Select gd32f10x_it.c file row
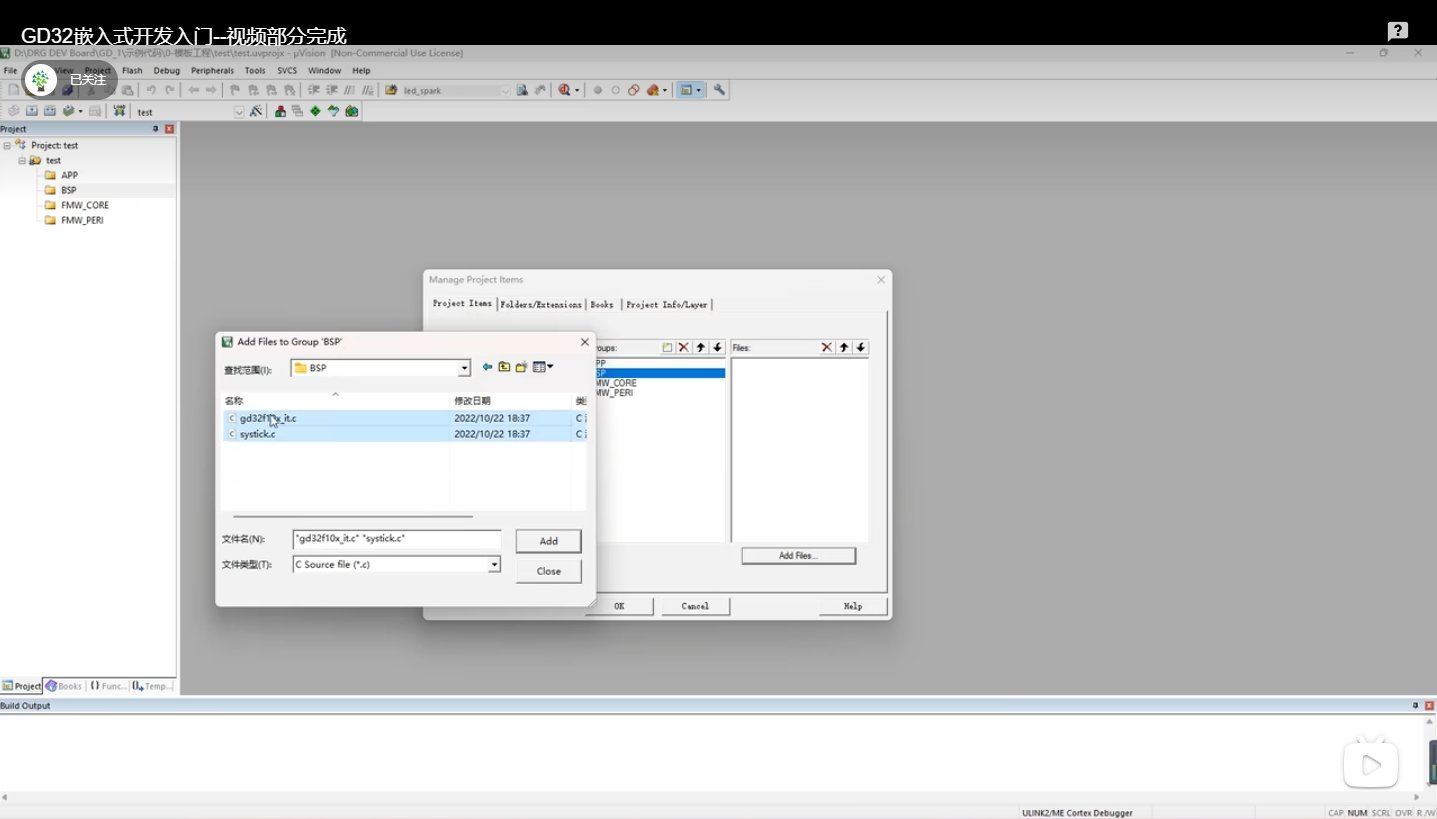This screenshot has height=819, width=1437. click(404, 418)
